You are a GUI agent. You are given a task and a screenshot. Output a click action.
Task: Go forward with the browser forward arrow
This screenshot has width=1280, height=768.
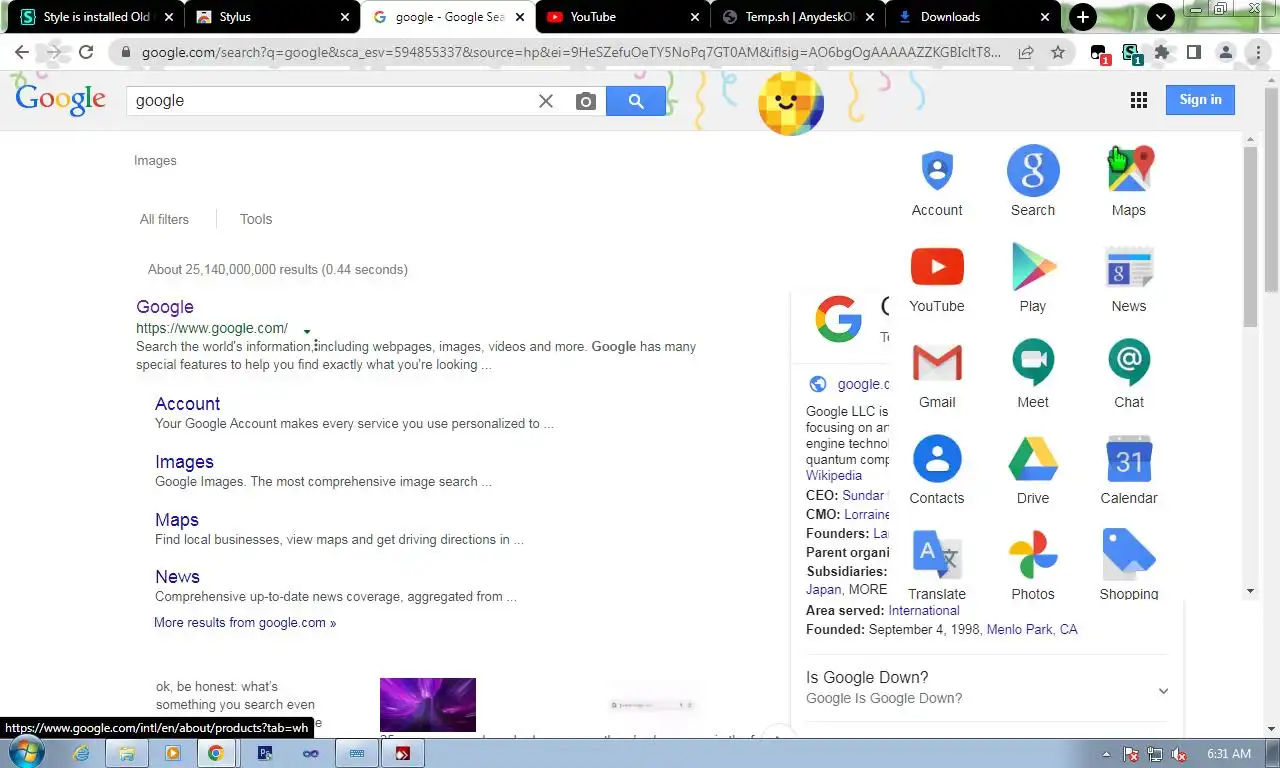coord(54,52)
